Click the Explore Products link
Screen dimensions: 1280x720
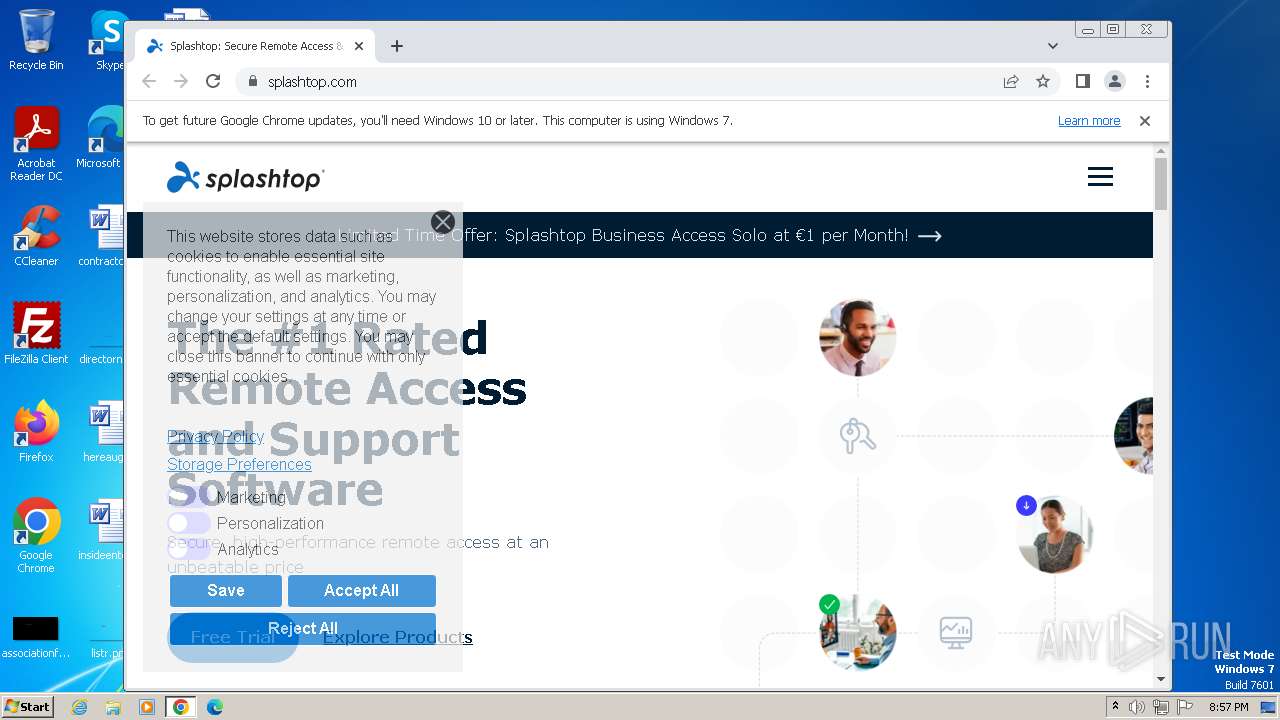pyautogui.click(x=398, y=637)
